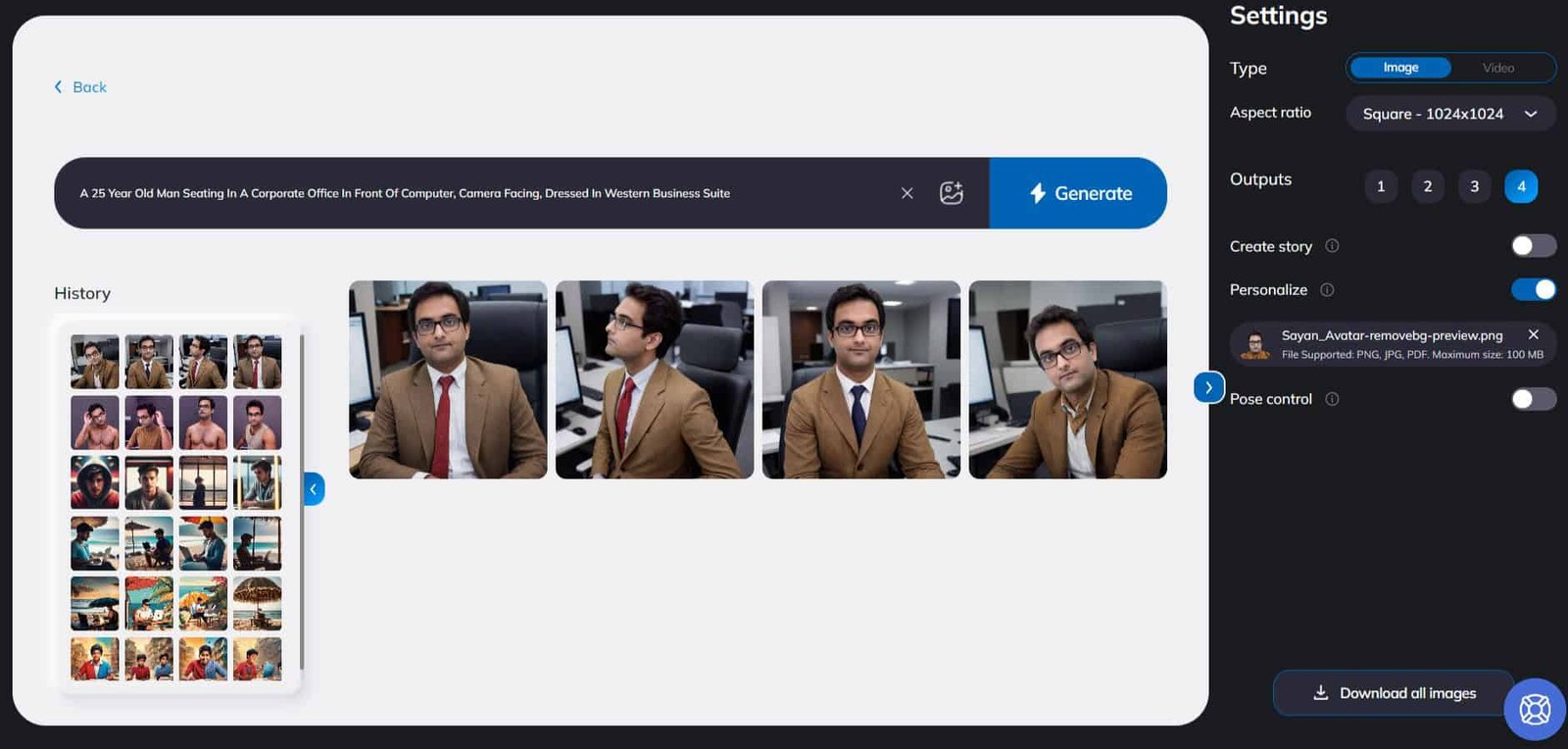
Task: Click the Create story info icon
Action: point(1332,246)
